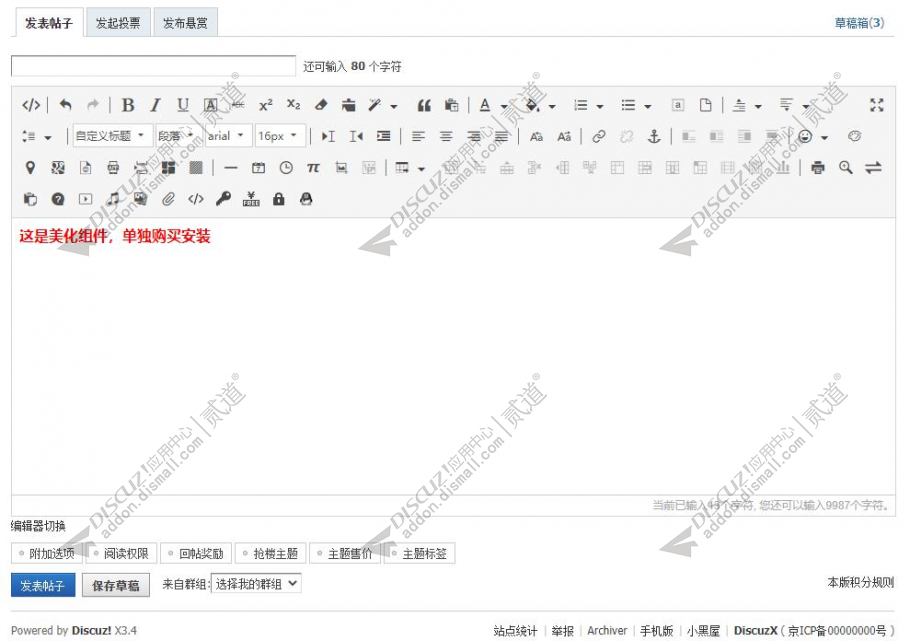
Task: Expand the 选择我的群组 dropdown
Action: [255, 583]
